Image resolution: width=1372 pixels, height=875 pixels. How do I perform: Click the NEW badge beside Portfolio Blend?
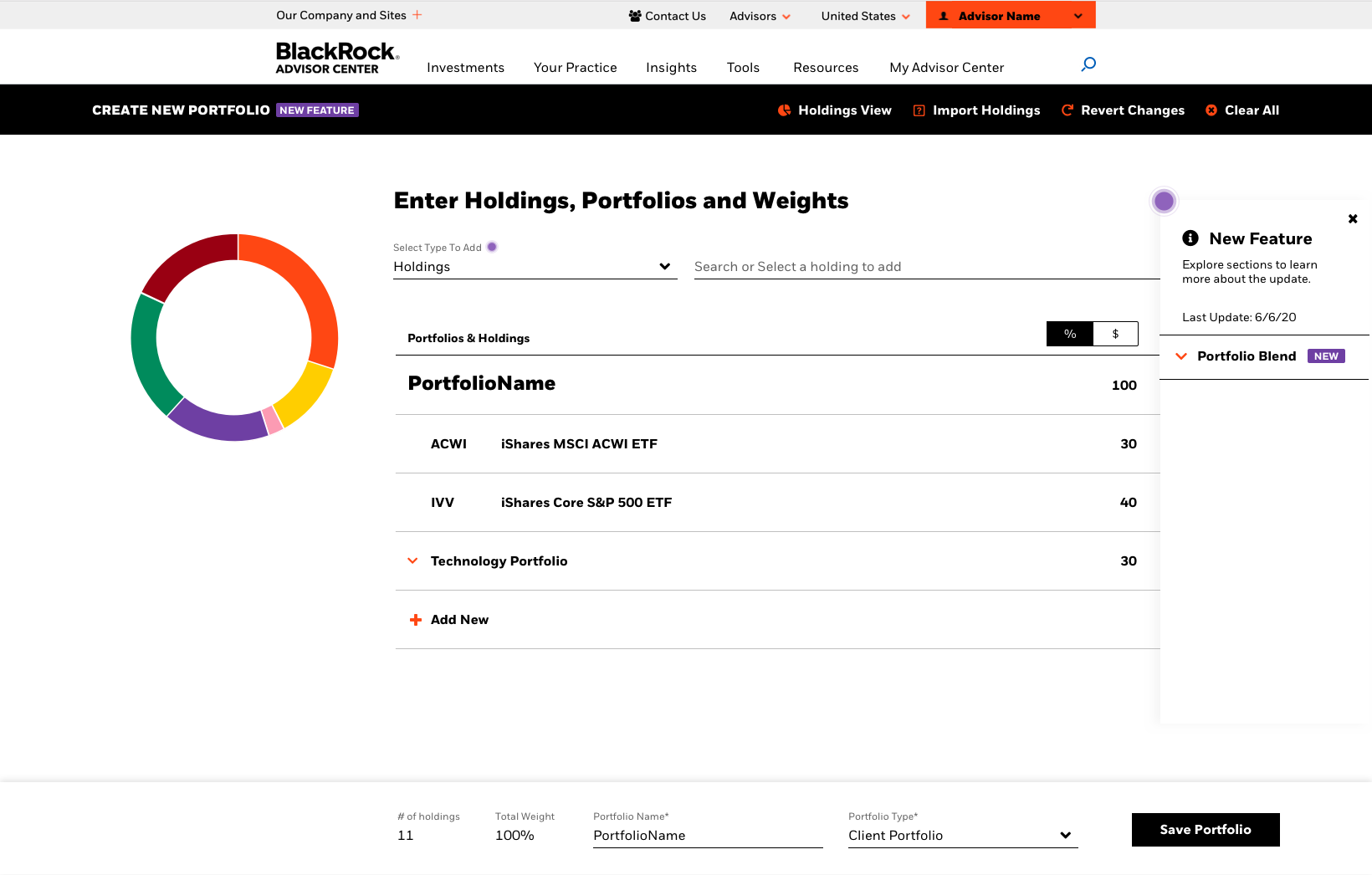click(1326, 356)
